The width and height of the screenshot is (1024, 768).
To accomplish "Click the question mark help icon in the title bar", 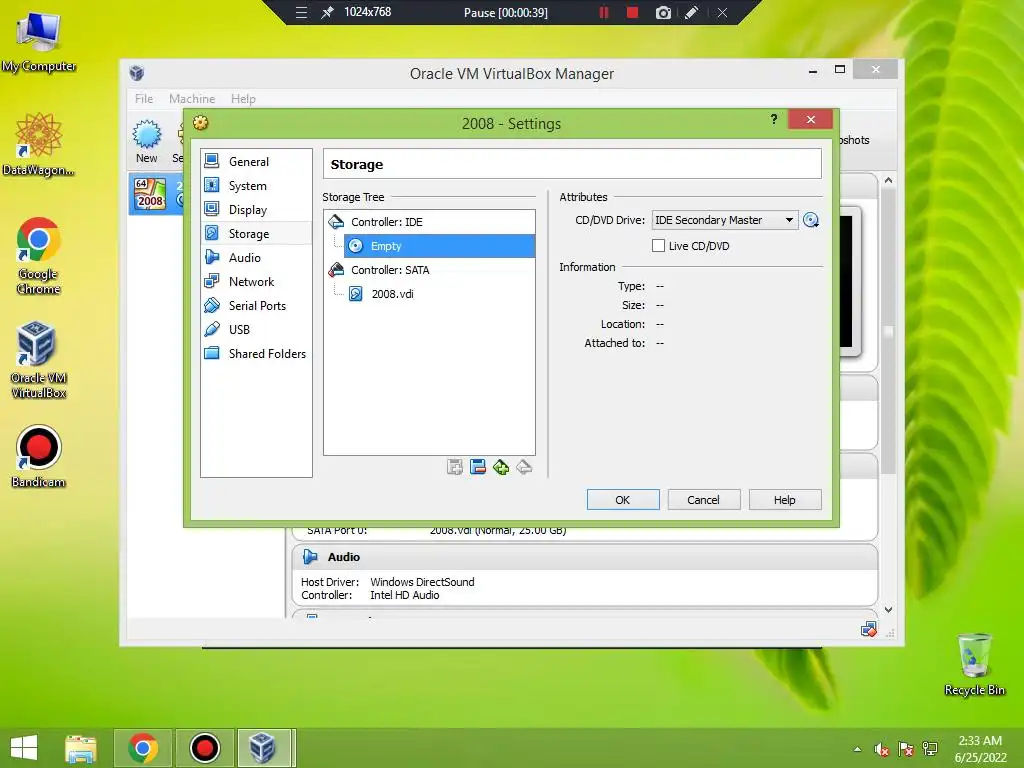I will tap(774, 119).
